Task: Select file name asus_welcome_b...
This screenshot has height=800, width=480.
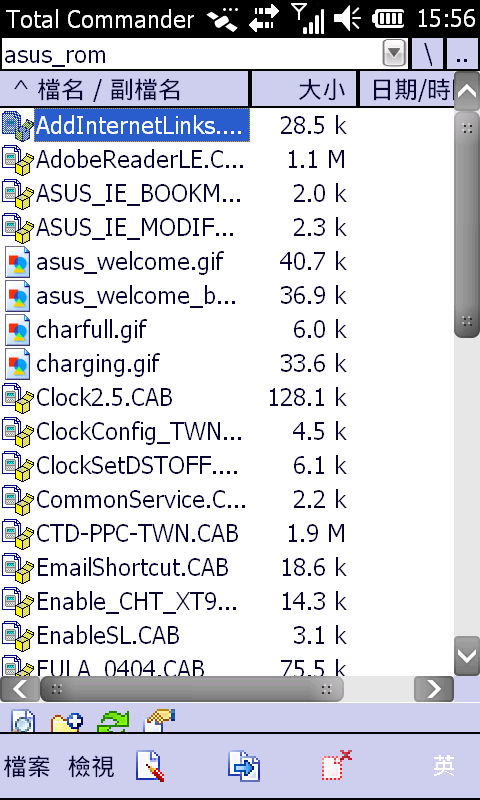Action: [136, 296]
